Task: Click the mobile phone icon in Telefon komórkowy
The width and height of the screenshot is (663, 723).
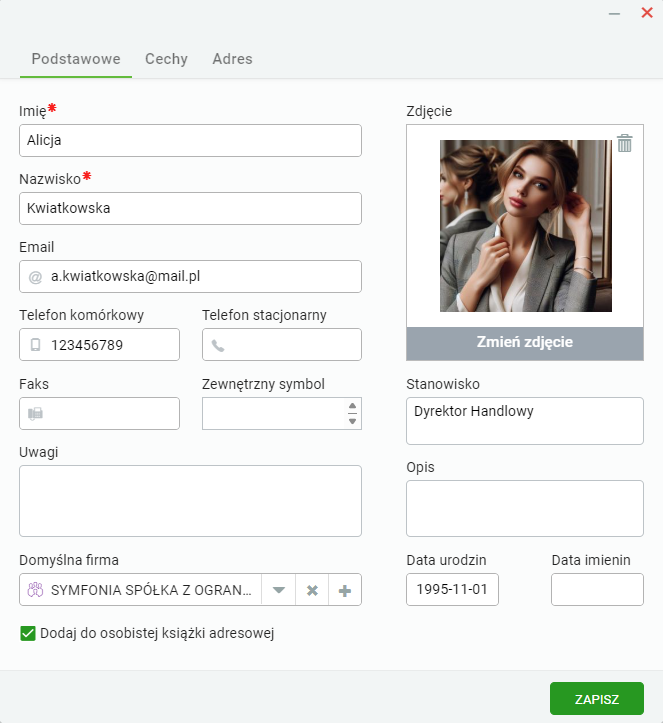Action: (36, 344)
